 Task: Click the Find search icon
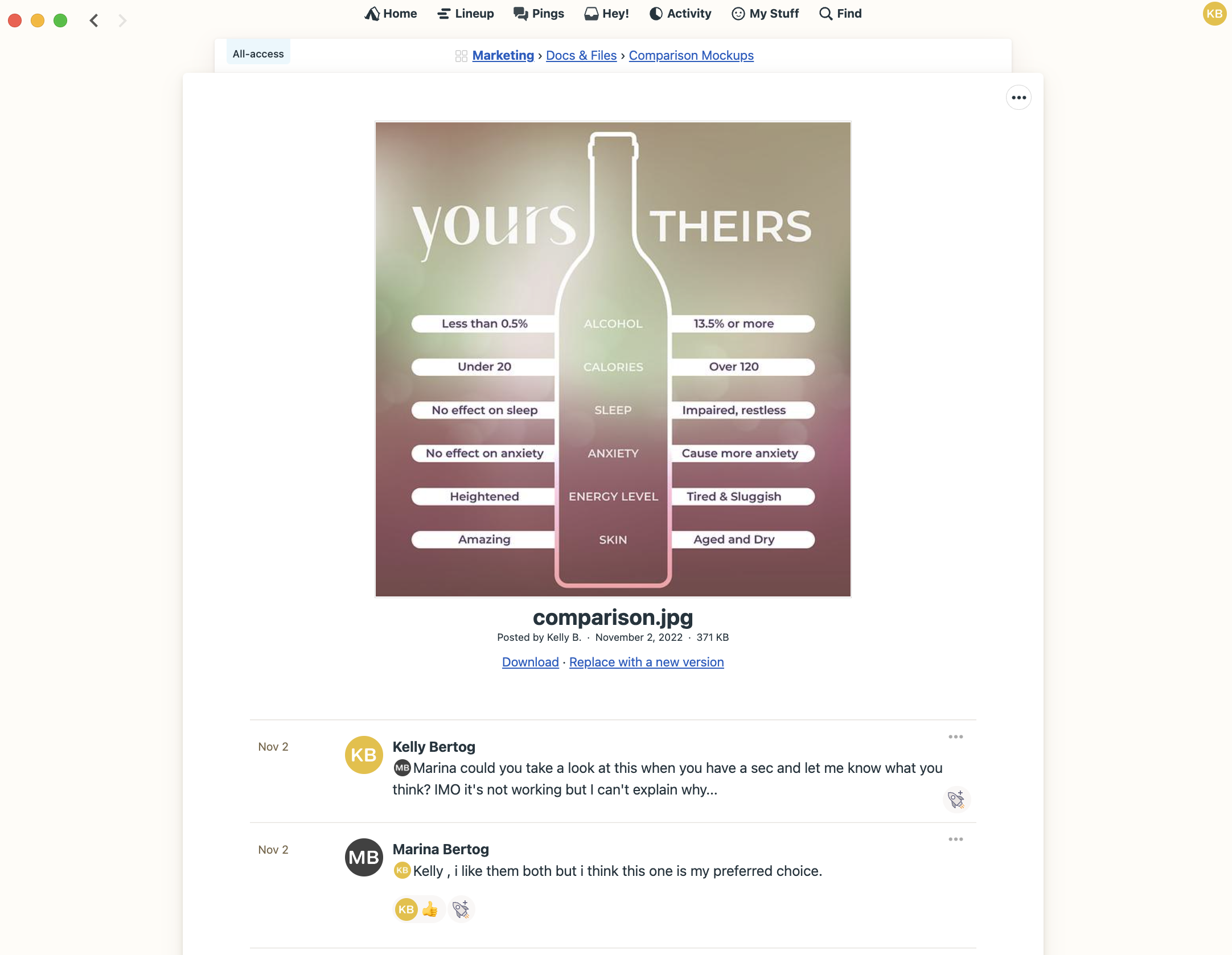pyautogui.click(x=824, y=13)
